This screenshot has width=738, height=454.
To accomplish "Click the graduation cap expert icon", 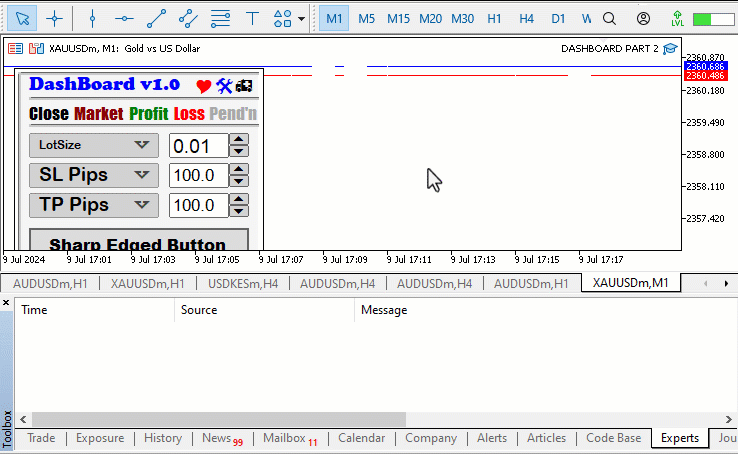I will (670, 48).
